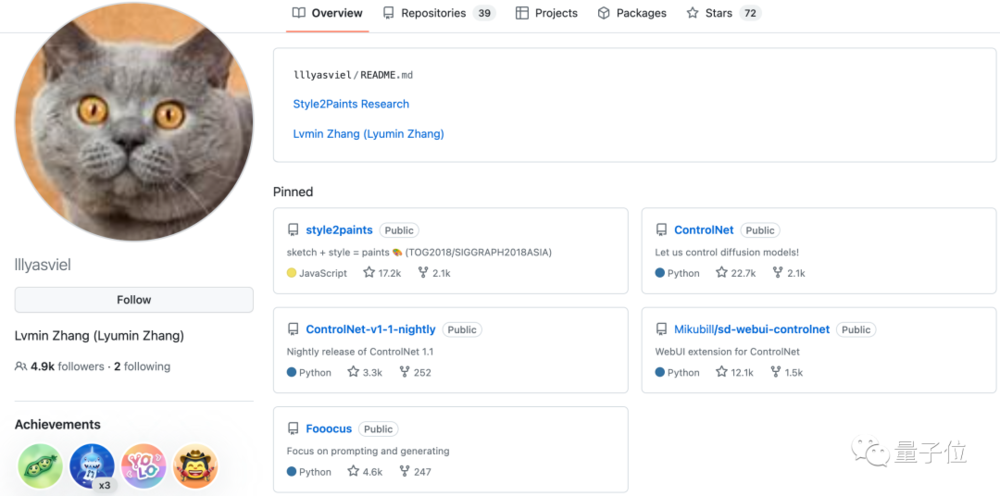Follow the lllyasviel user
Viewport: 1000px width, 496px height.
pos(134,300)
